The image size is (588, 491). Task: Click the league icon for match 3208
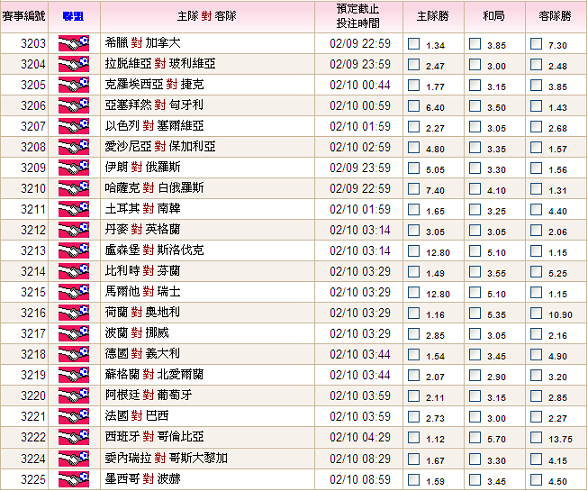[74, 147]
